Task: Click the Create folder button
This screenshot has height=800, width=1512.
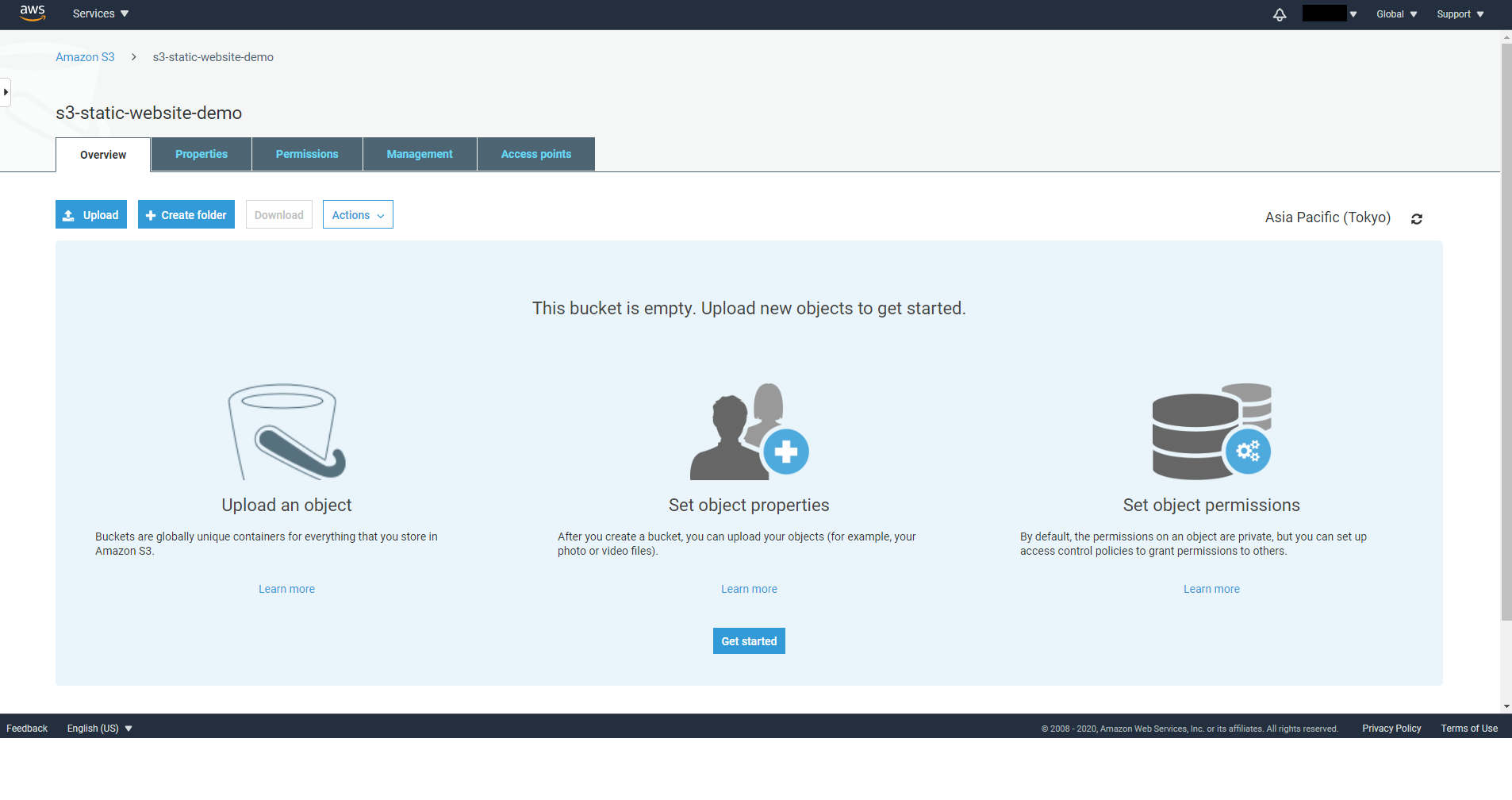Action: pos(186,214)
